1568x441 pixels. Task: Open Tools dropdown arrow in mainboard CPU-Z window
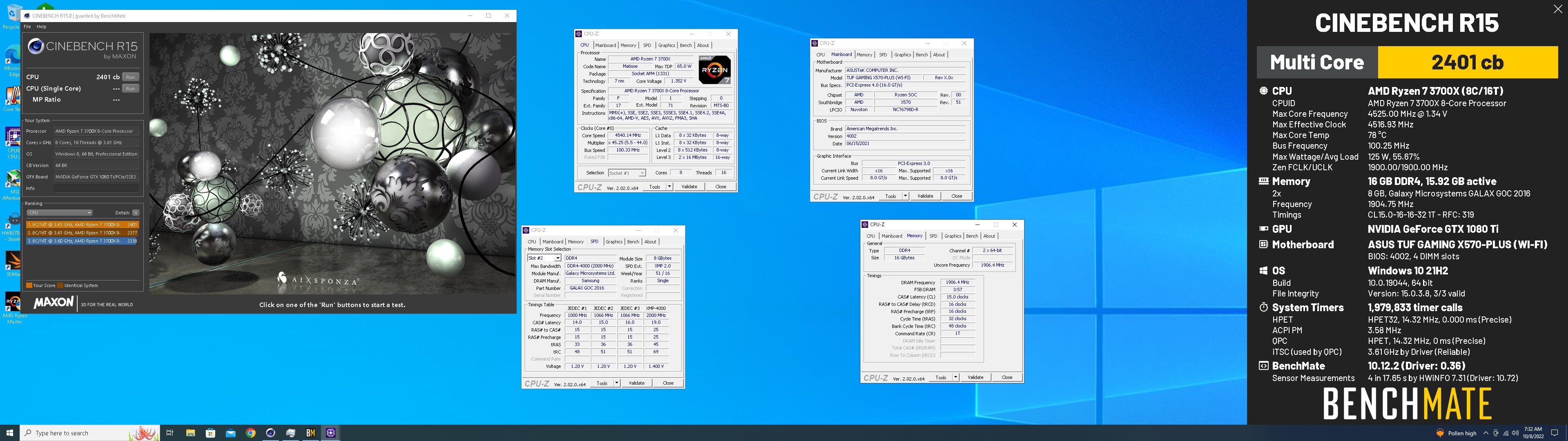(x=906, y=196)
